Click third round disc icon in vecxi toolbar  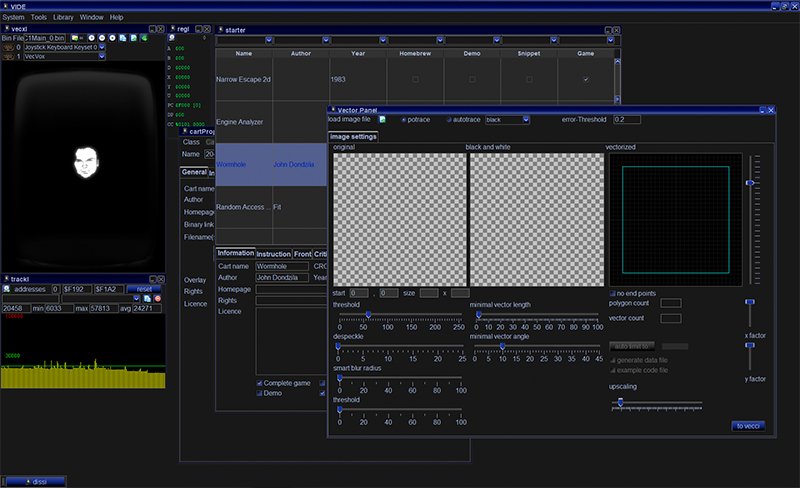tap(112, 38)
